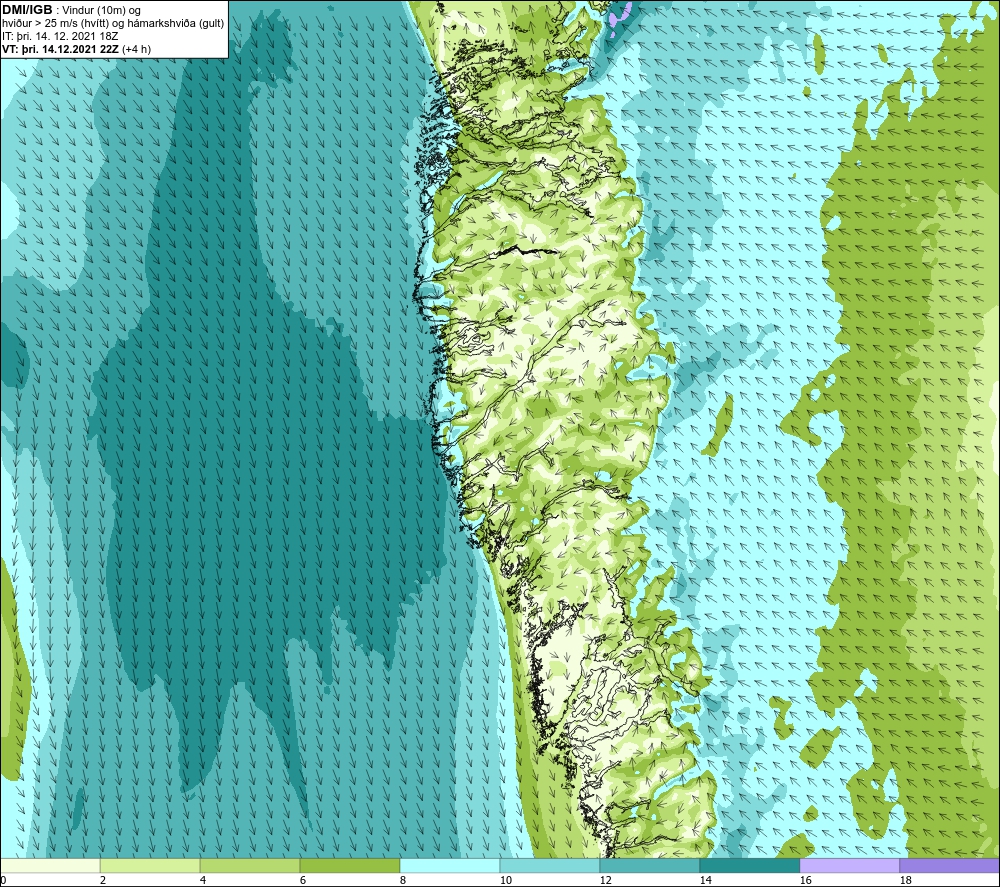
Task: Click the 12–14 m/s teal swatch
Action: [650, 865]
